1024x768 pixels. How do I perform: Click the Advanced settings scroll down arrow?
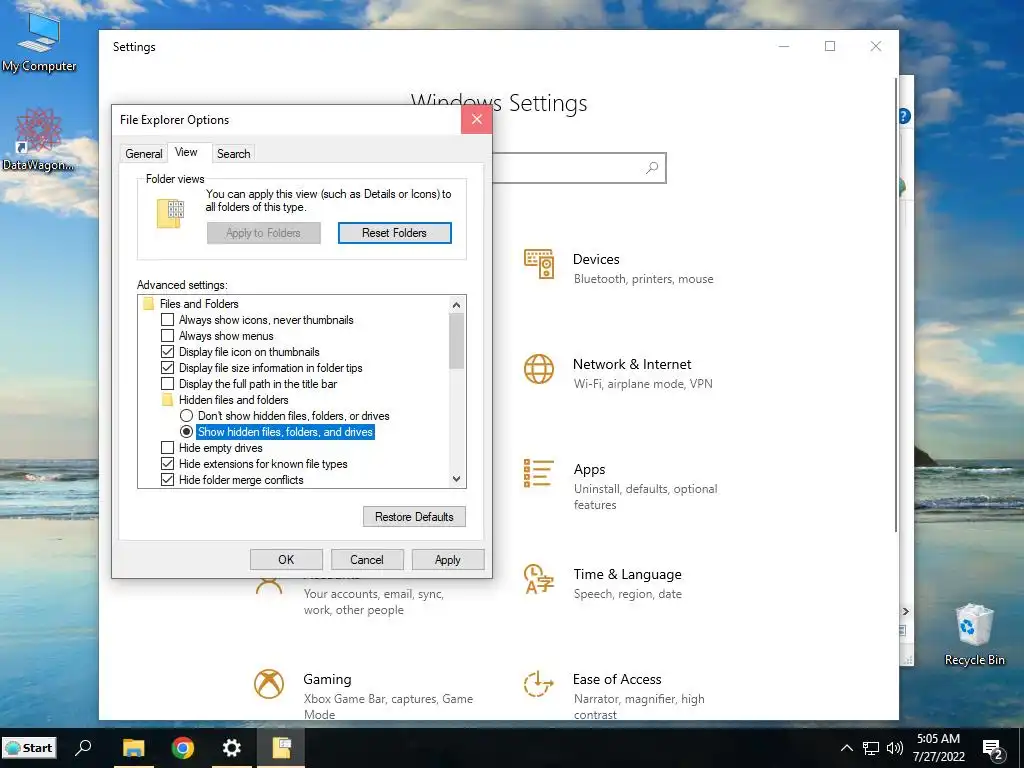(456, 479)
